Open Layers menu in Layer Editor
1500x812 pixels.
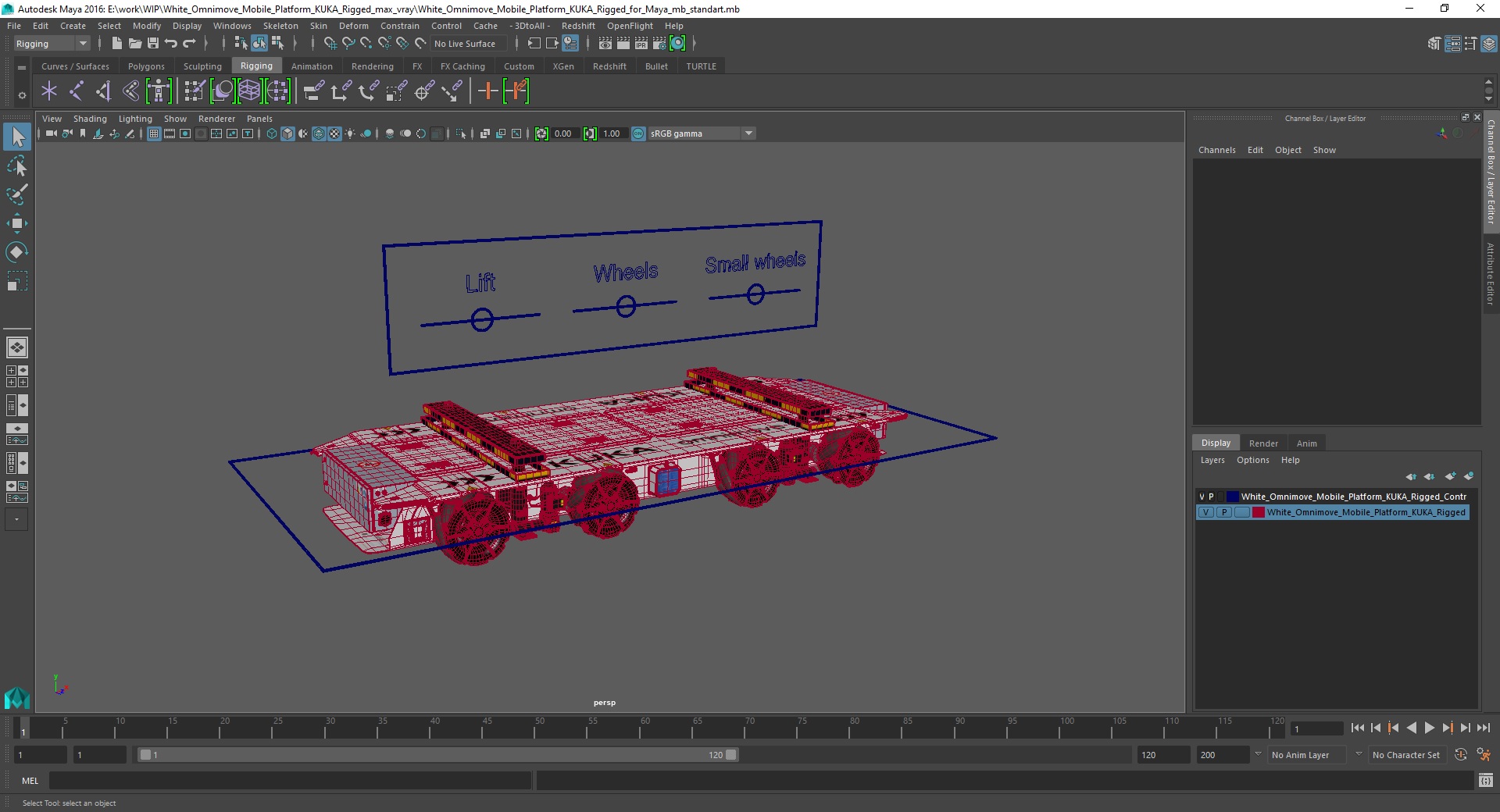point(1212,460)
